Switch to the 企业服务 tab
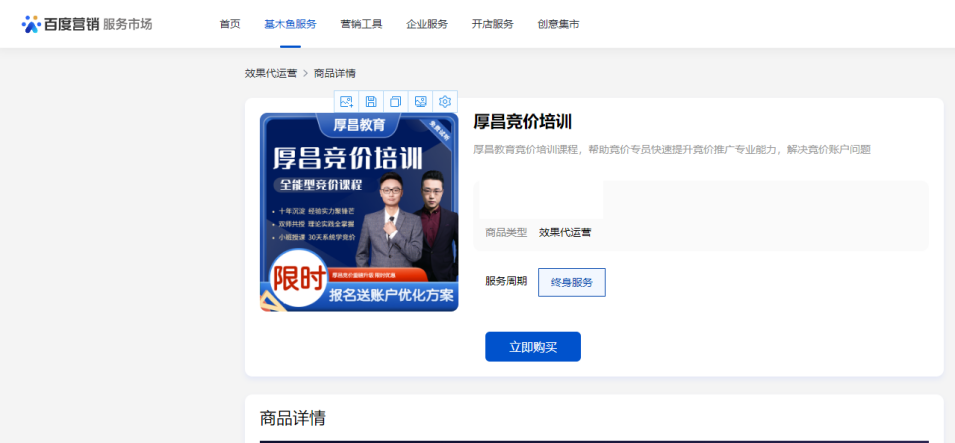 428,24
